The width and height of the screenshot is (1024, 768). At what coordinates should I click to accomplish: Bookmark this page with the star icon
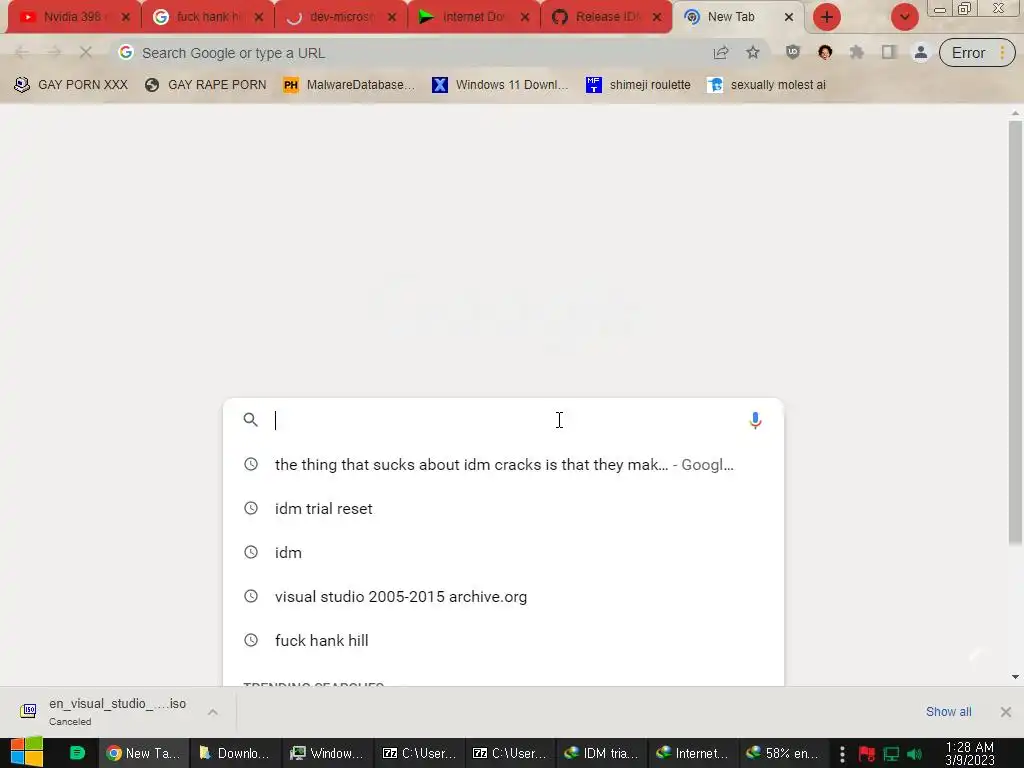click(753, 53)
